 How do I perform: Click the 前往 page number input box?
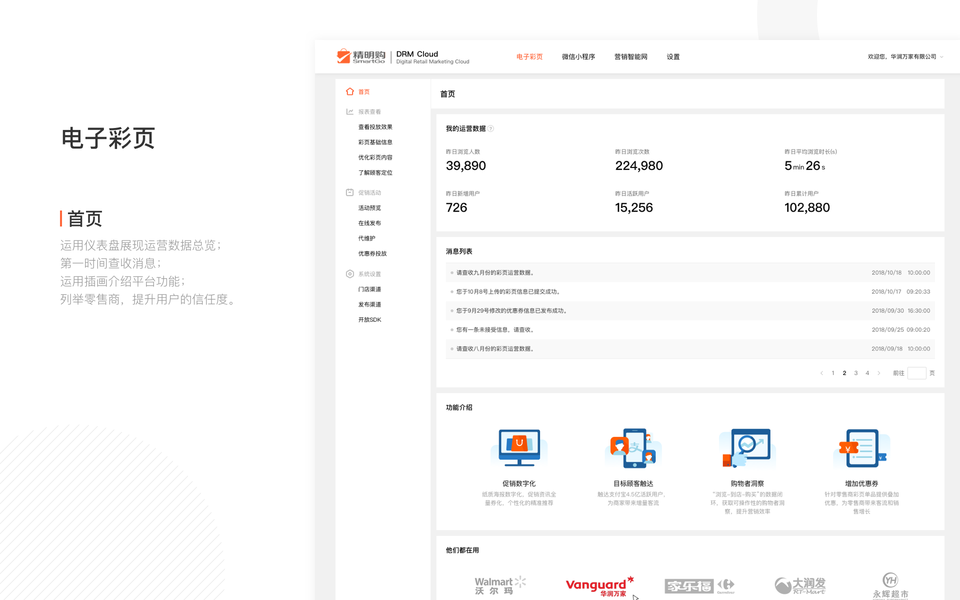(x=917, y=373)
